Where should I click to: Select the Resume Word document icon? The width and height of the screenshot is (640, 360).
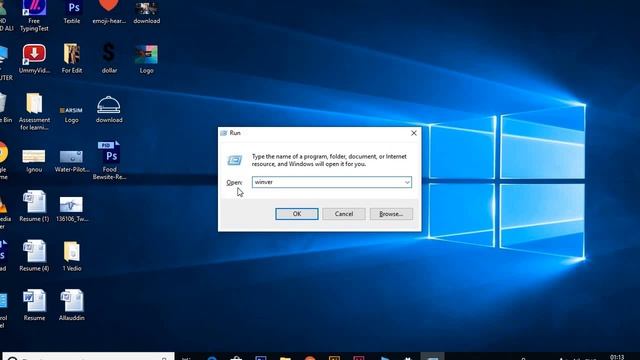pyautogui.click(x=34, y=305)
